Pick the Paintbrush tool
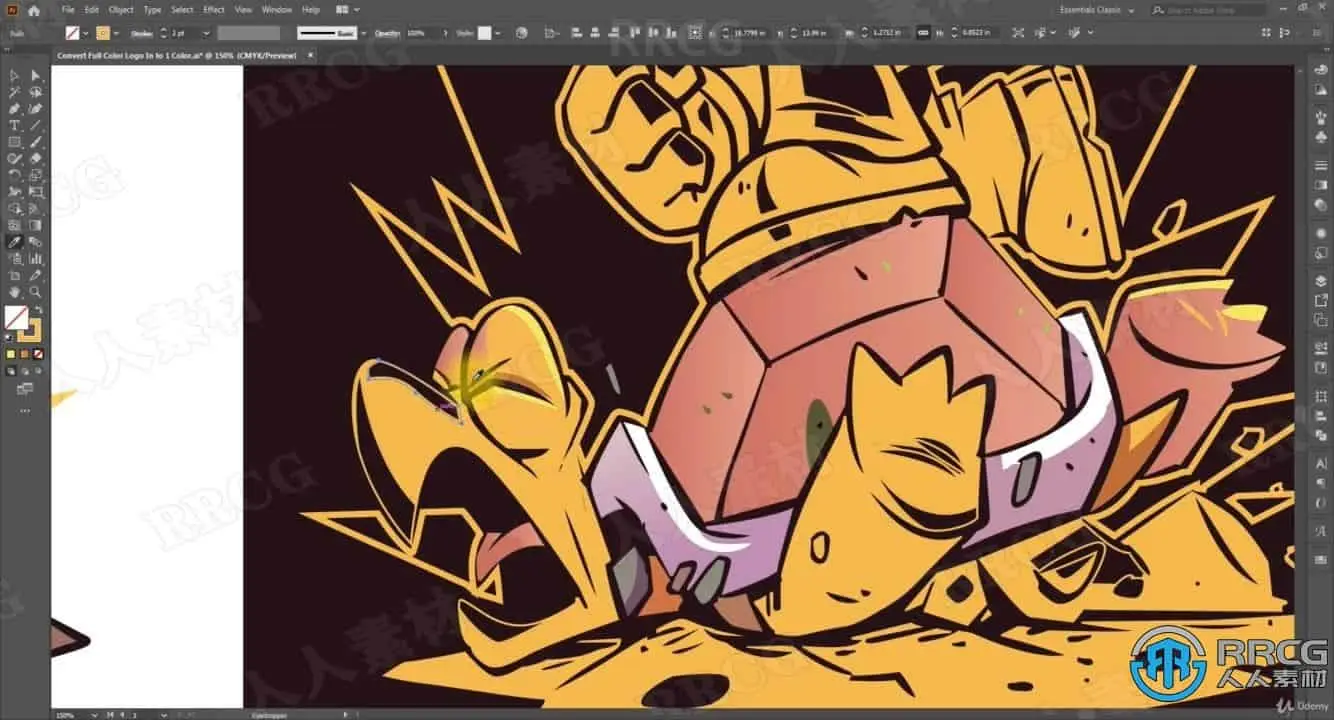 [36, 142]
